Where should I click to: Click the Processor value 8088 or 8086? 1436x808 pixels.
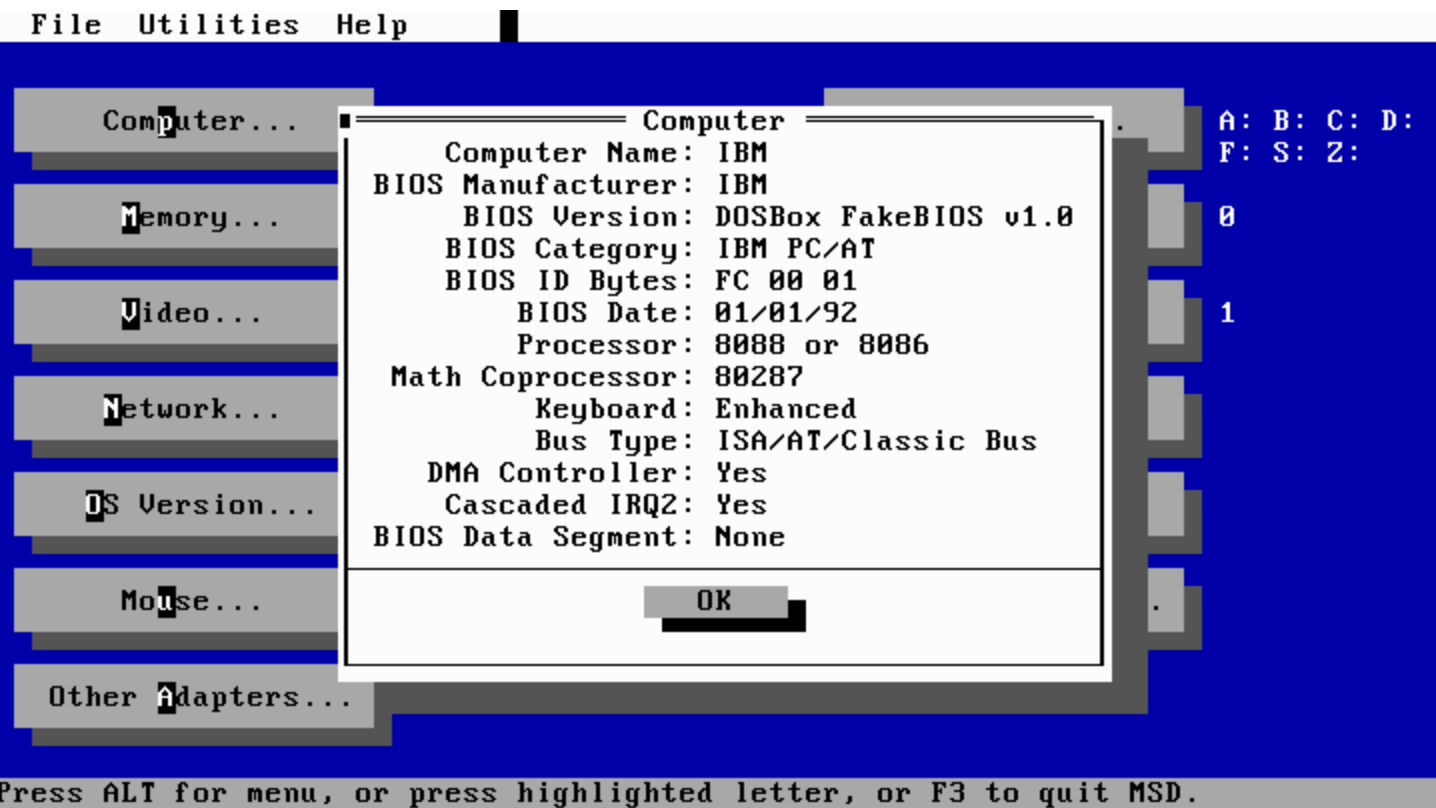coord(822,345)
